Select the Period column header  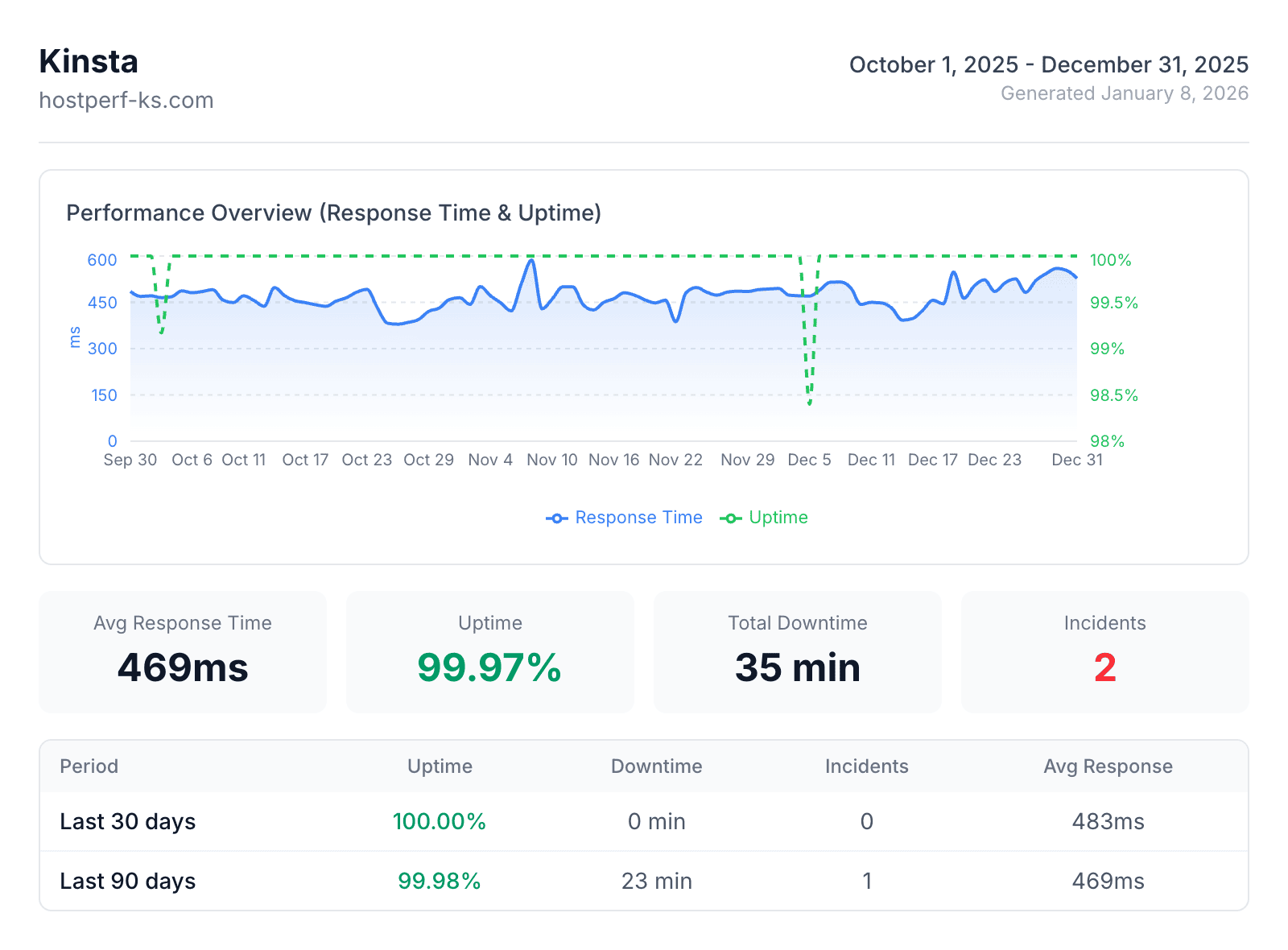coord(89,766)
